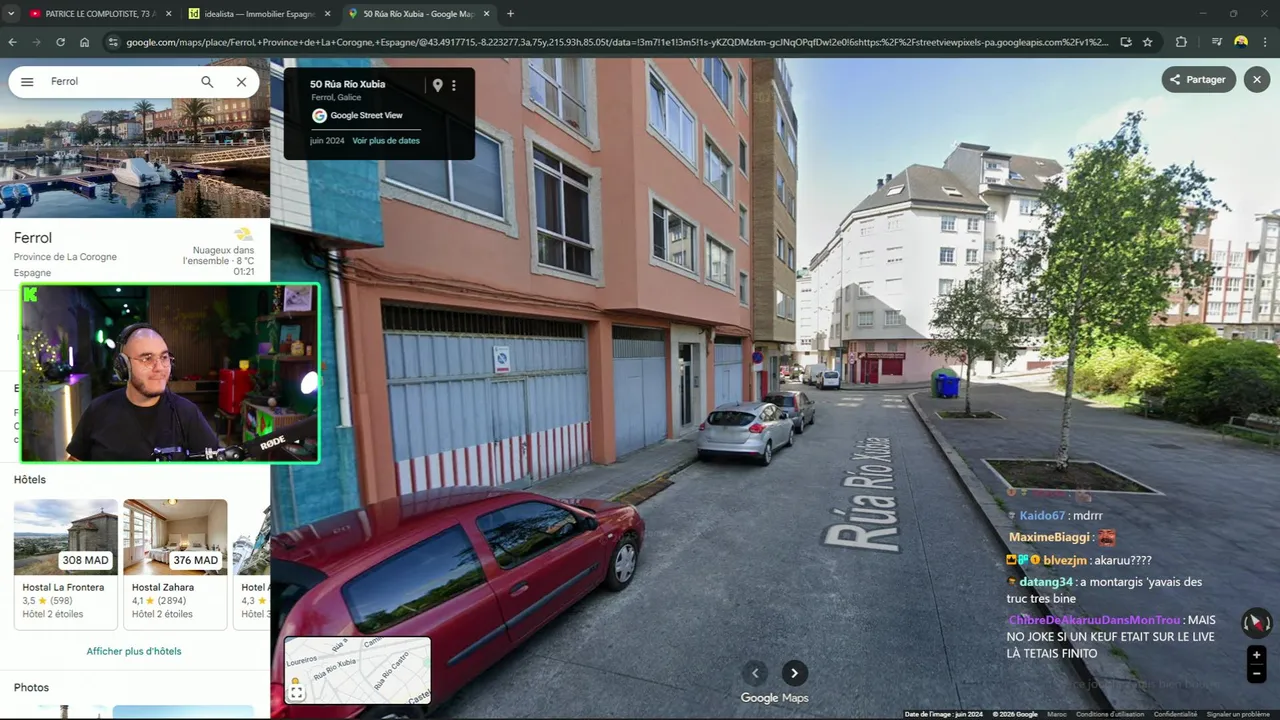The height and width of the screenshot is (720, 1280).
Task: Click Signaler un problème footer link
Action: pyautogui.click(x=1240, y=714)
